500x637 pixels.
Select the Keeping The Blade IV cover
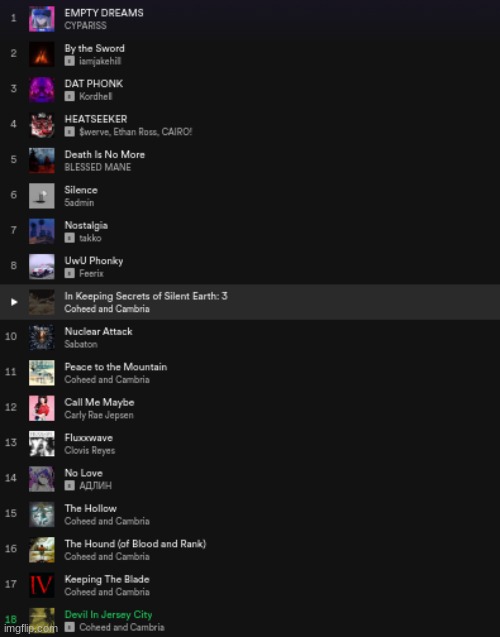(x=41, y=585)
